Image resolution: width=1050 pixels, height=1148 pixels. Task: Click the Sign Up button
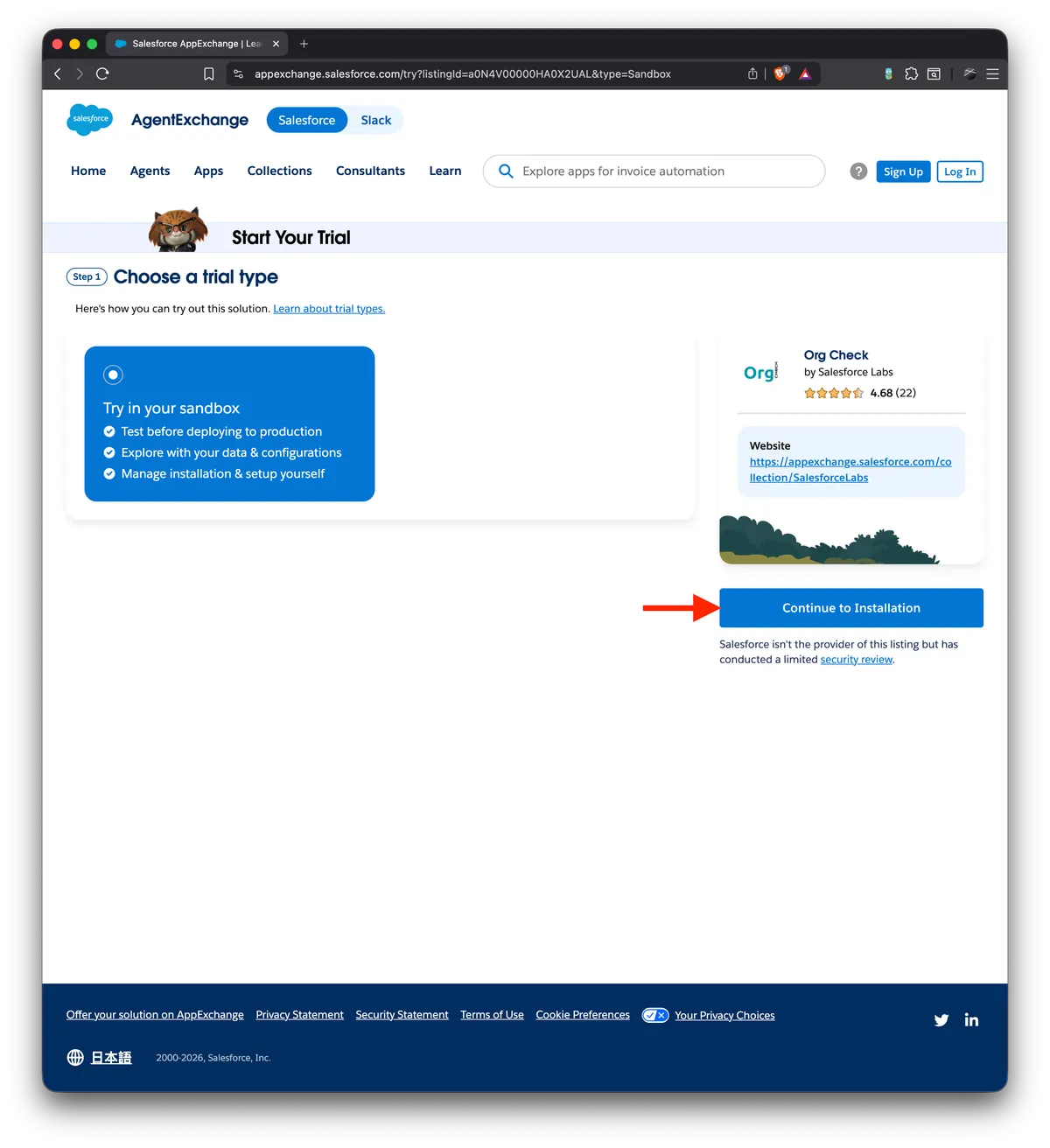point(903,172)
